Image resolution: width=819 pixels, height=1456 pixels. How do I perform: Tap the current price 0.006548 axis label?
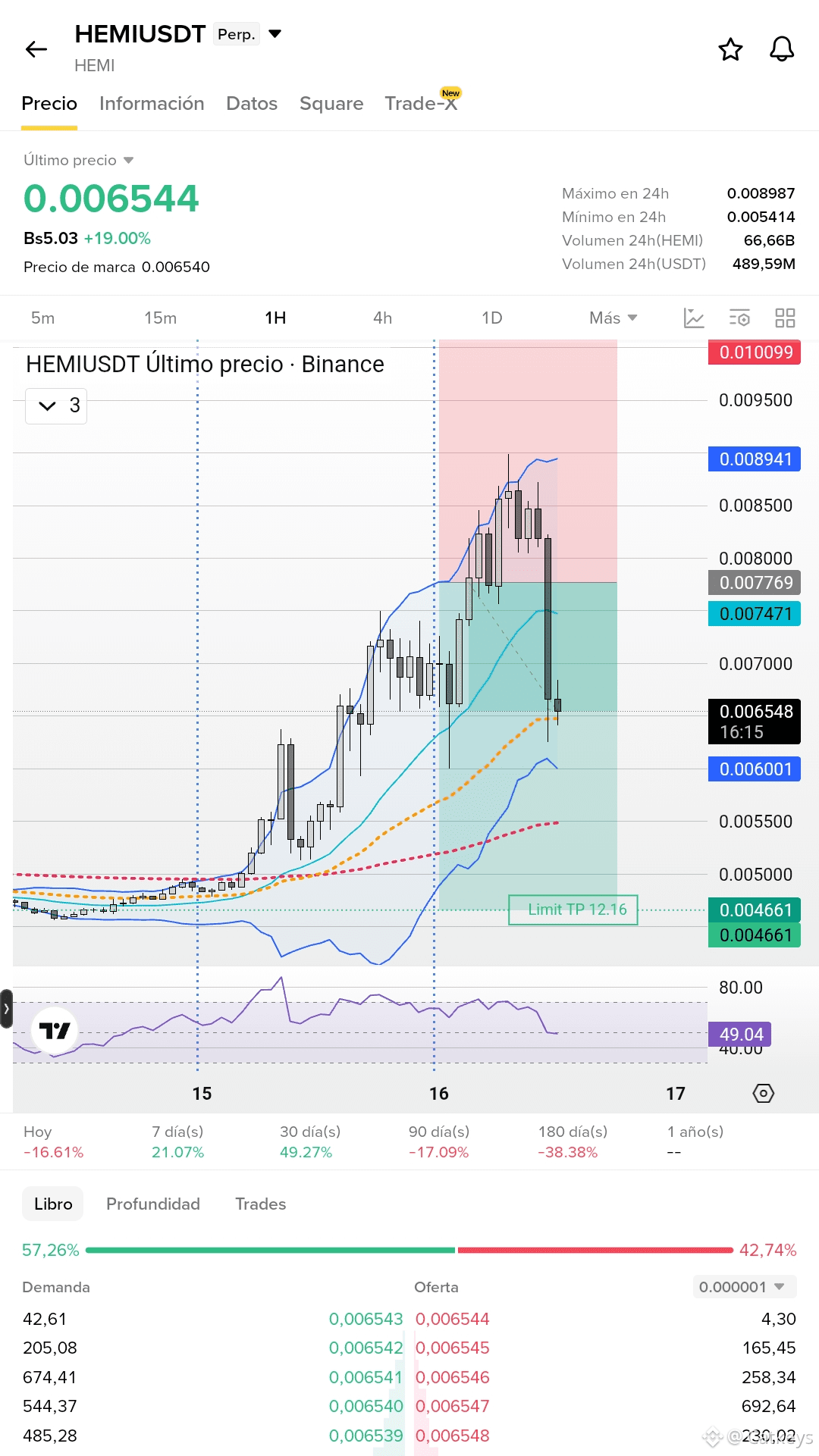[755, 722]
